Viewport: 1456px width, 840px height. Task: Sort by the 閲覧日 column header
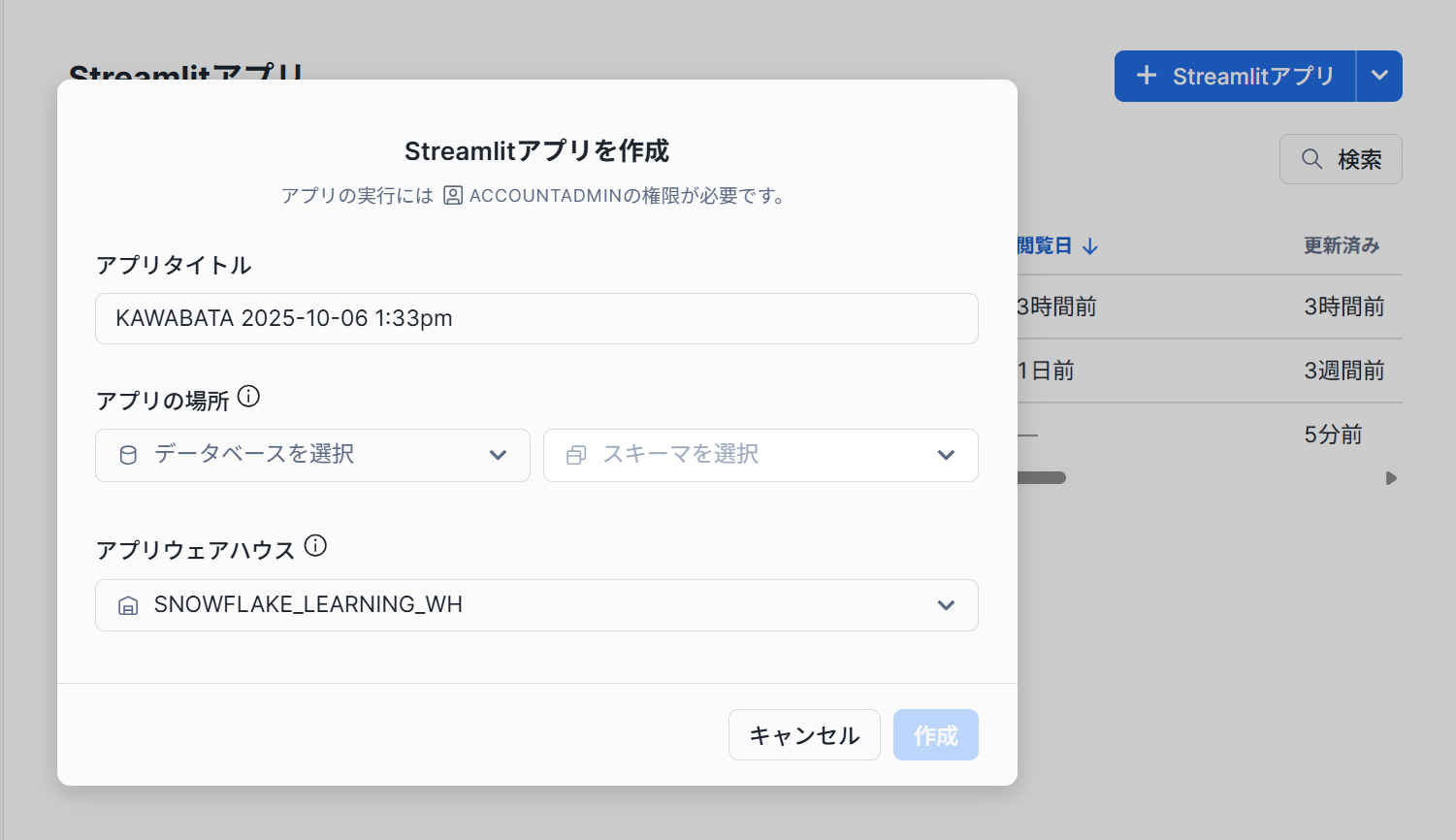click(x=1045, y=245)
